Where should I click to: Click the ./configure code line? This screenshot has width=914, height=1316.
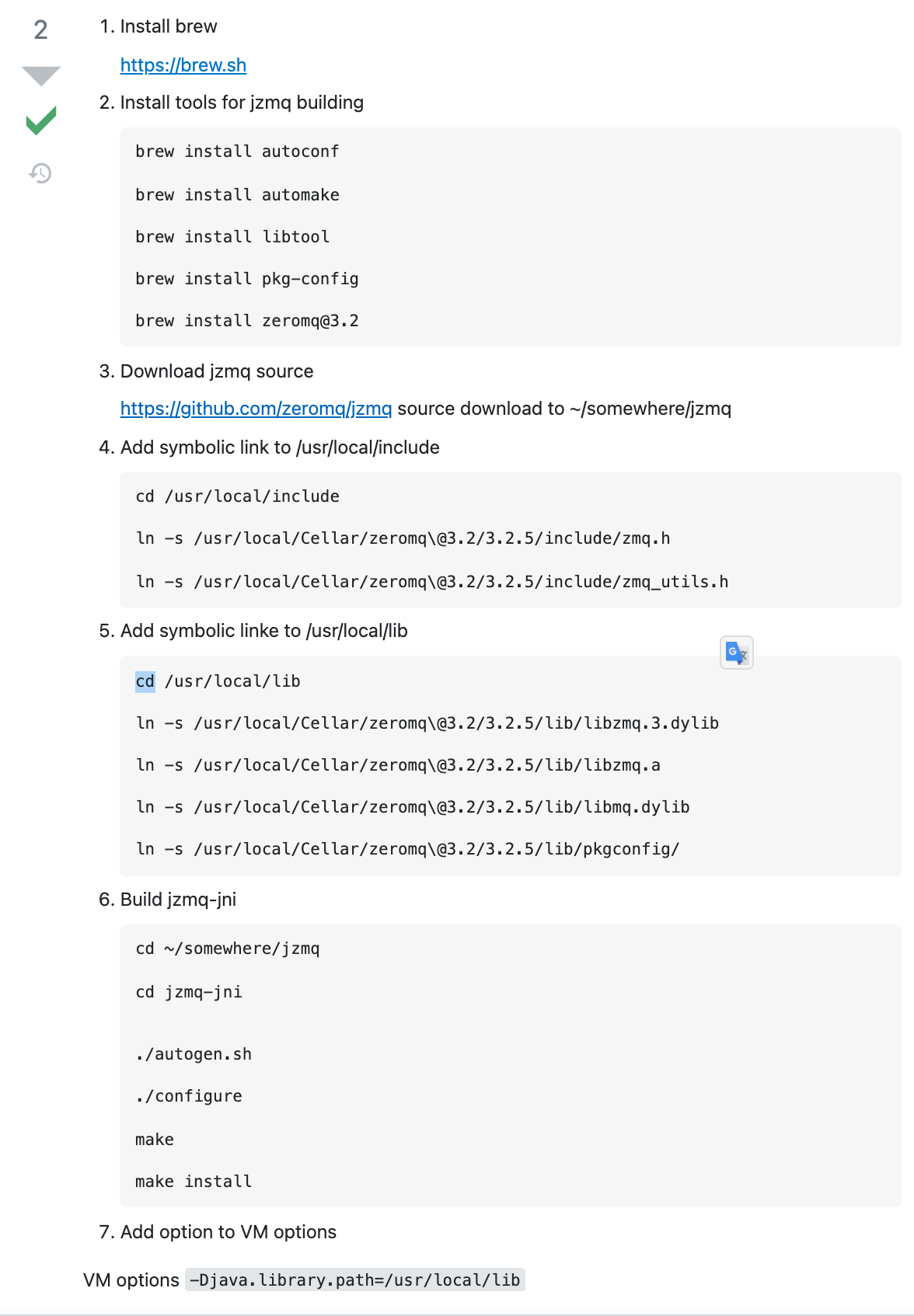click(x=189, y=1096)
